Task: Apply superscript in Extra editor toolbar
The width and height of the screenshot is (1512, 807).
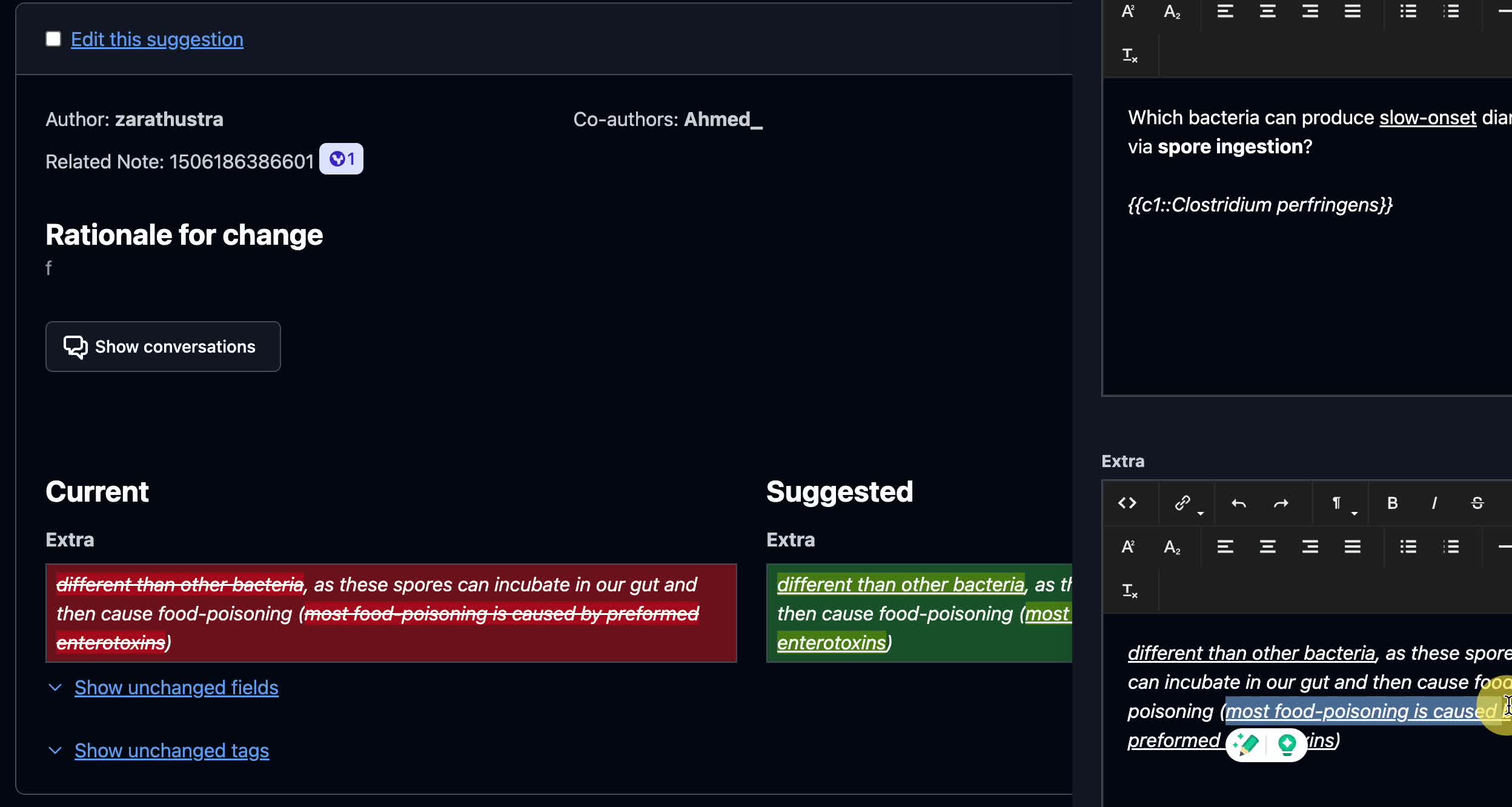Action: pyautogui.click(x=1127, y=547)
